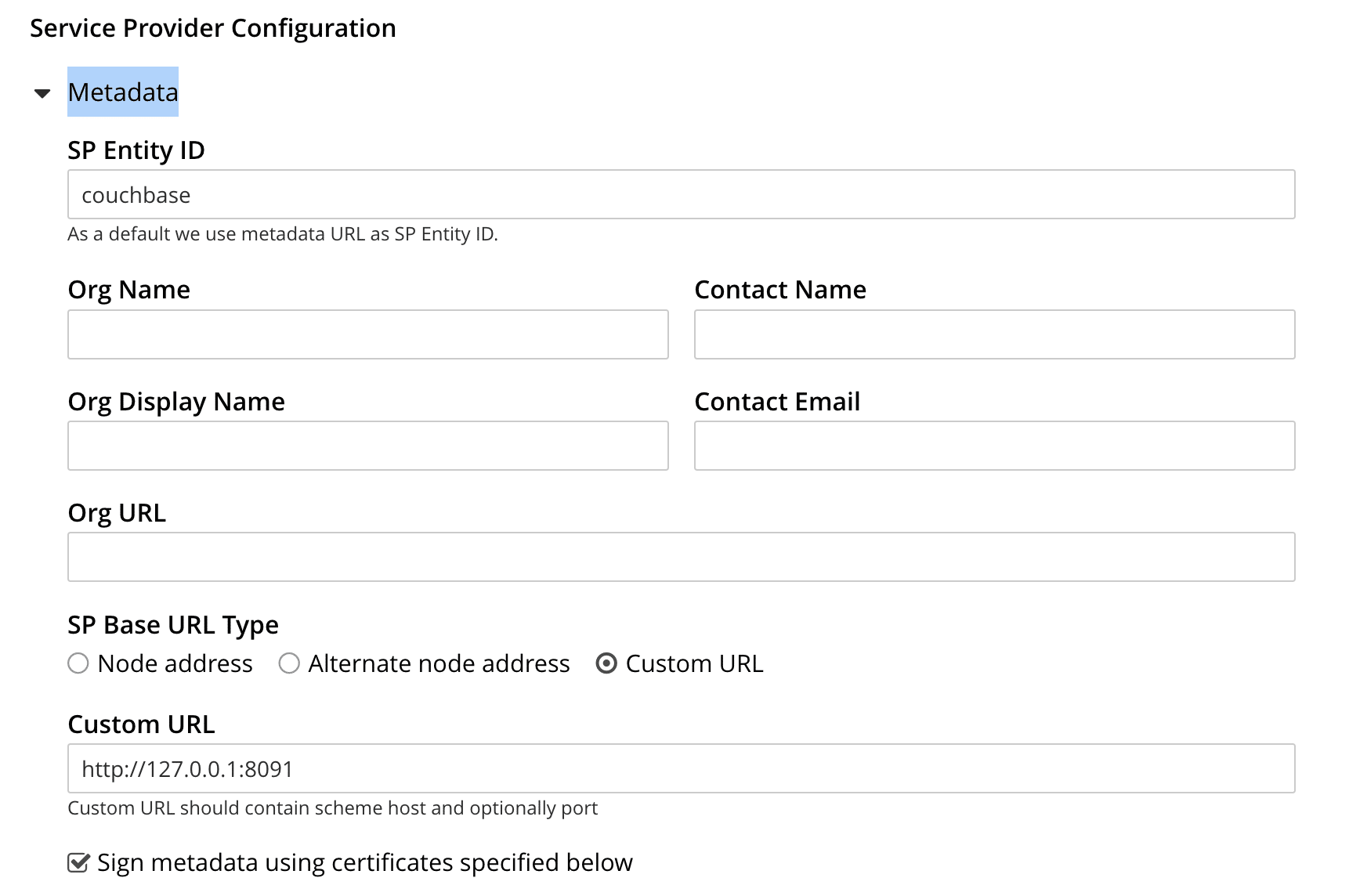Click into the Org Name text box
This screenshot has width=1349, height=896.
(x=367, y=334)
